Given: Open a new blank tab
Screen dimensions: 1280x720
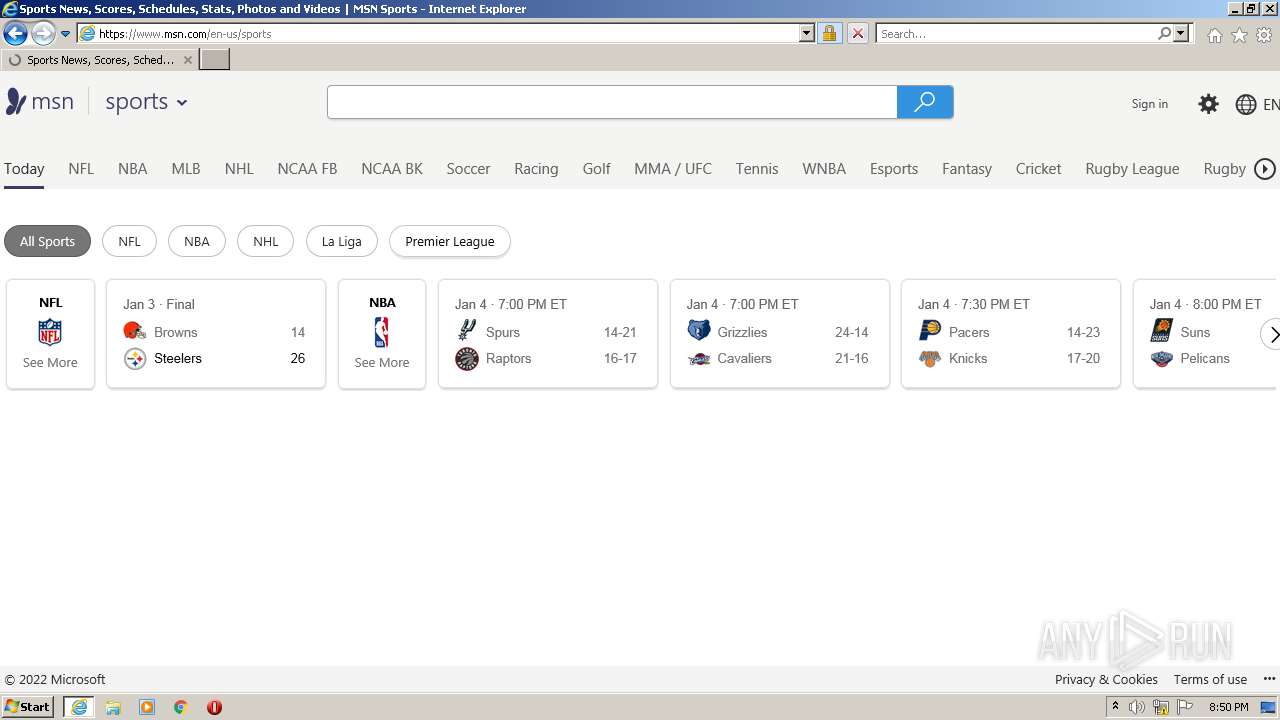Looking at the screenshot, I should tap(215, 60).
